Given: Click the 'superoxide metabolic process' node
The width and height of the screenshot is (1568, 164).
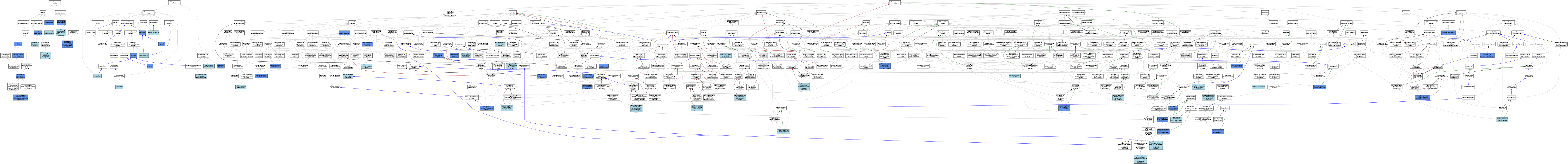Looking at the screenshot, I should pos(866,55).
